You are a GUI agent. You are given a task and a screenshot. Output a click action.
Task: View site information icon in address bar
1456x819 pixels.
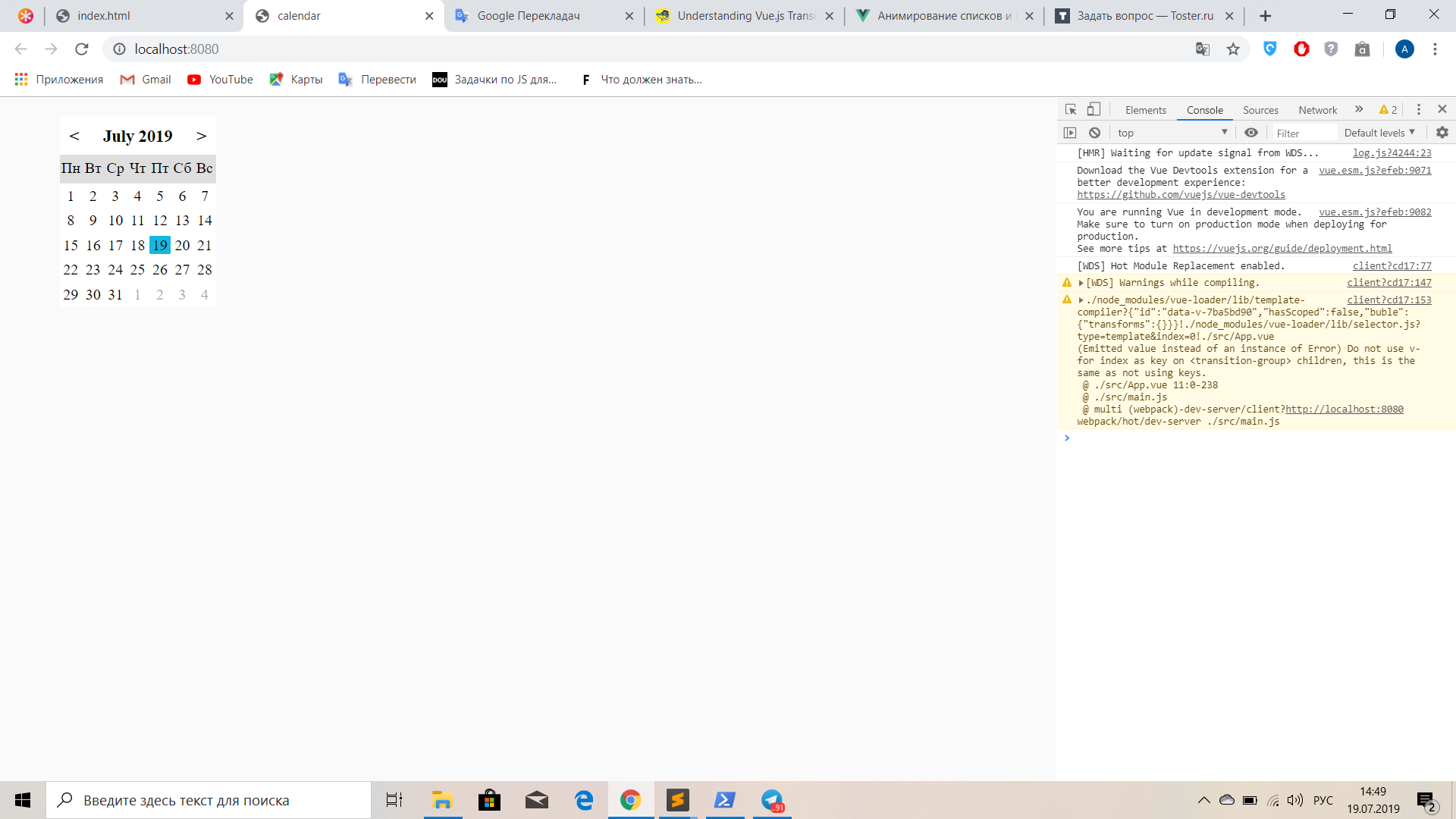coord(119,49)
